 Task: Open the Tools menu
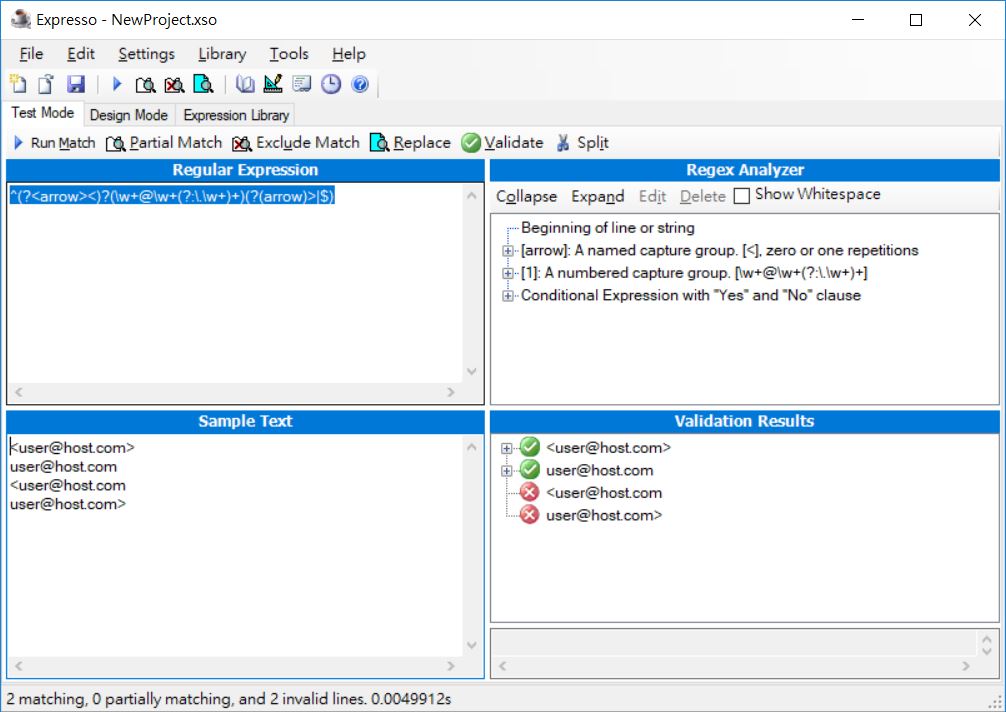click(289, 54)
